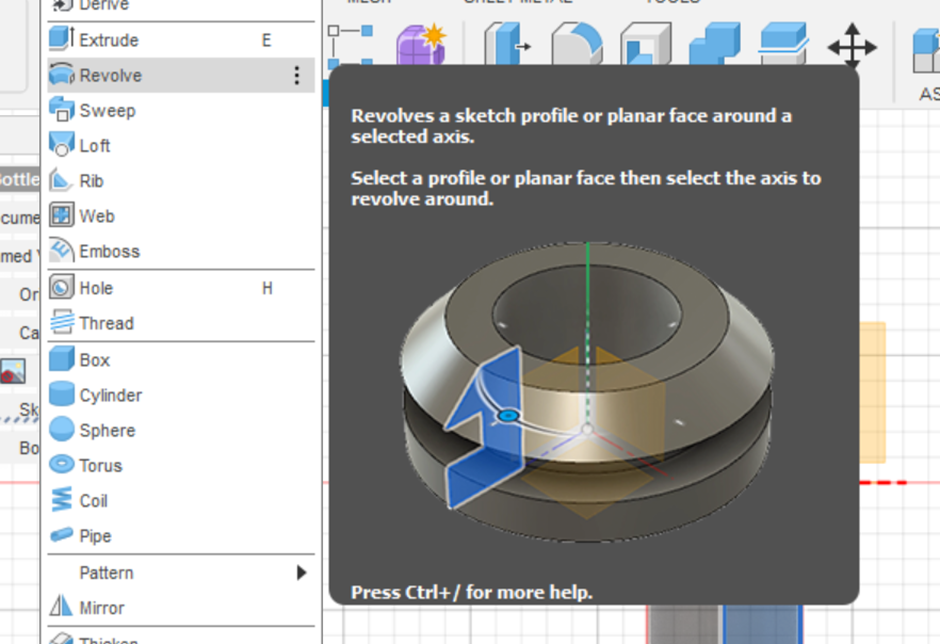
Task: Click the Shell toolbar icon
Action: click(x=646, y=43)
